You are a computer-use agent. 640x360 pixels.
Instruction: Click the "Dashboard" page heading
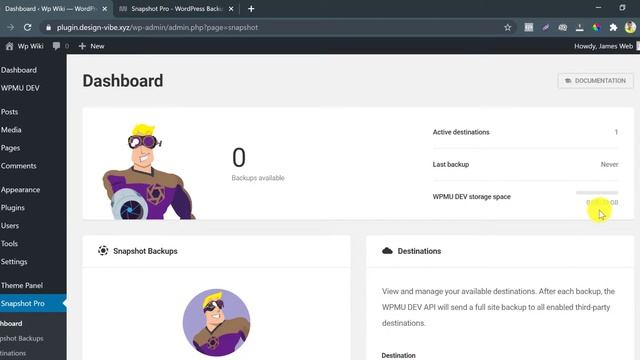[x=123, y=81]
